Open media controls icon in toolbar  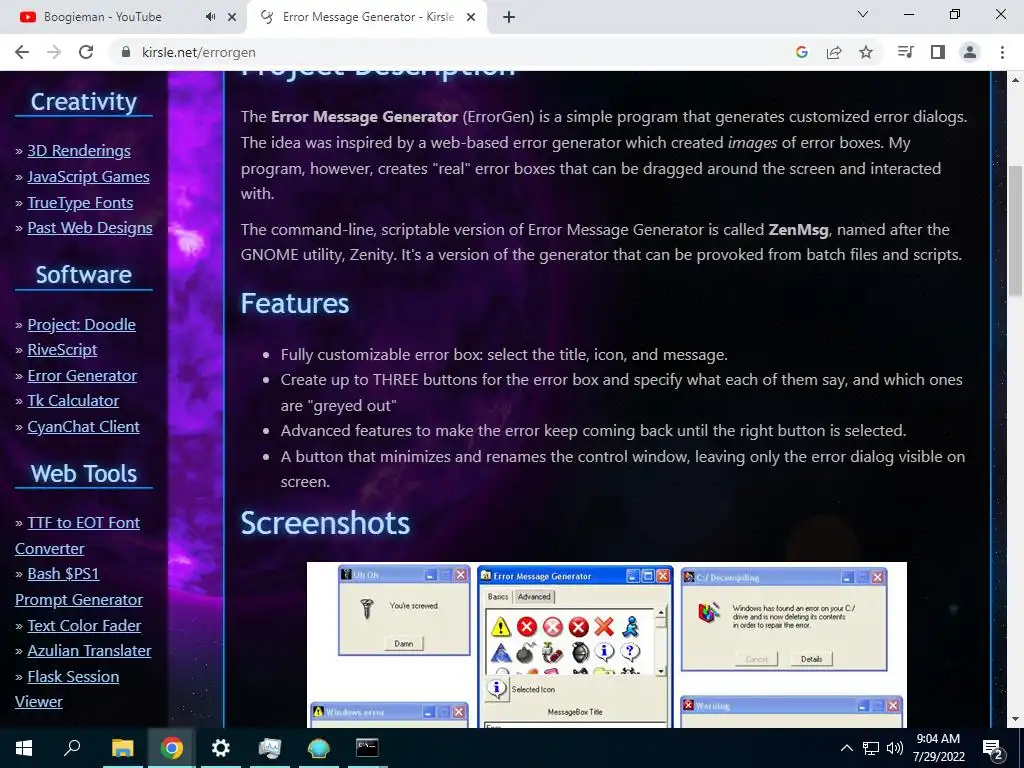pos(905,52)
